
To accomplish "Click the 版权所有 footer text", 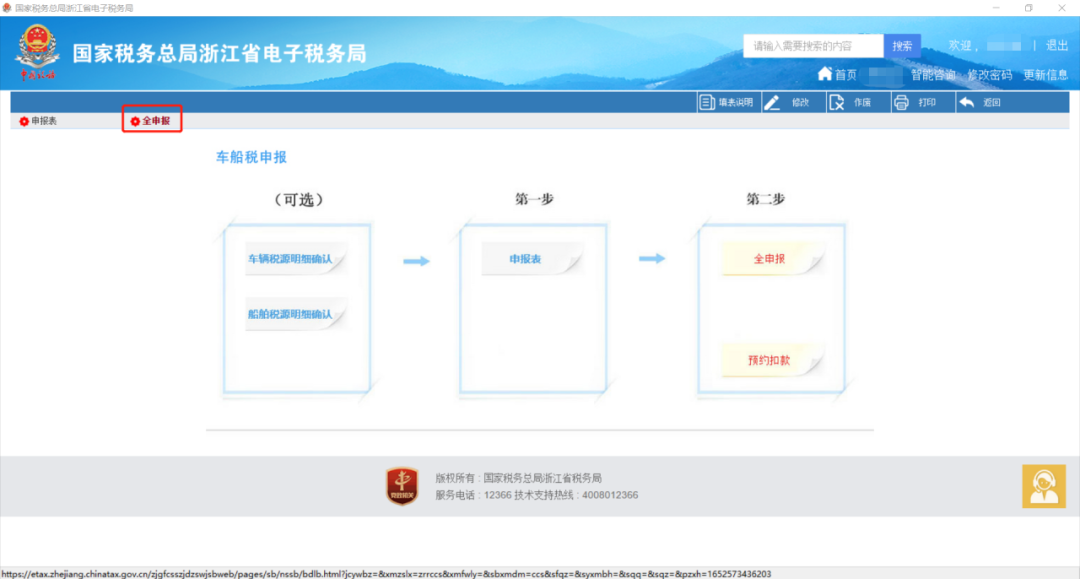I will click(x=518, y=478).
